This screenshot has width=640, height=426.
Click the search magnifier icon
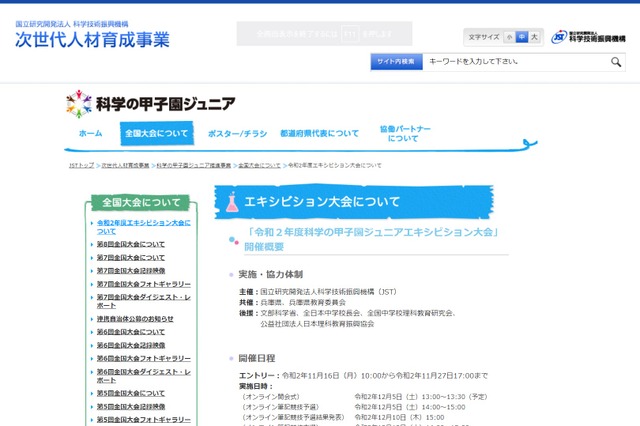tap(616, 62)
